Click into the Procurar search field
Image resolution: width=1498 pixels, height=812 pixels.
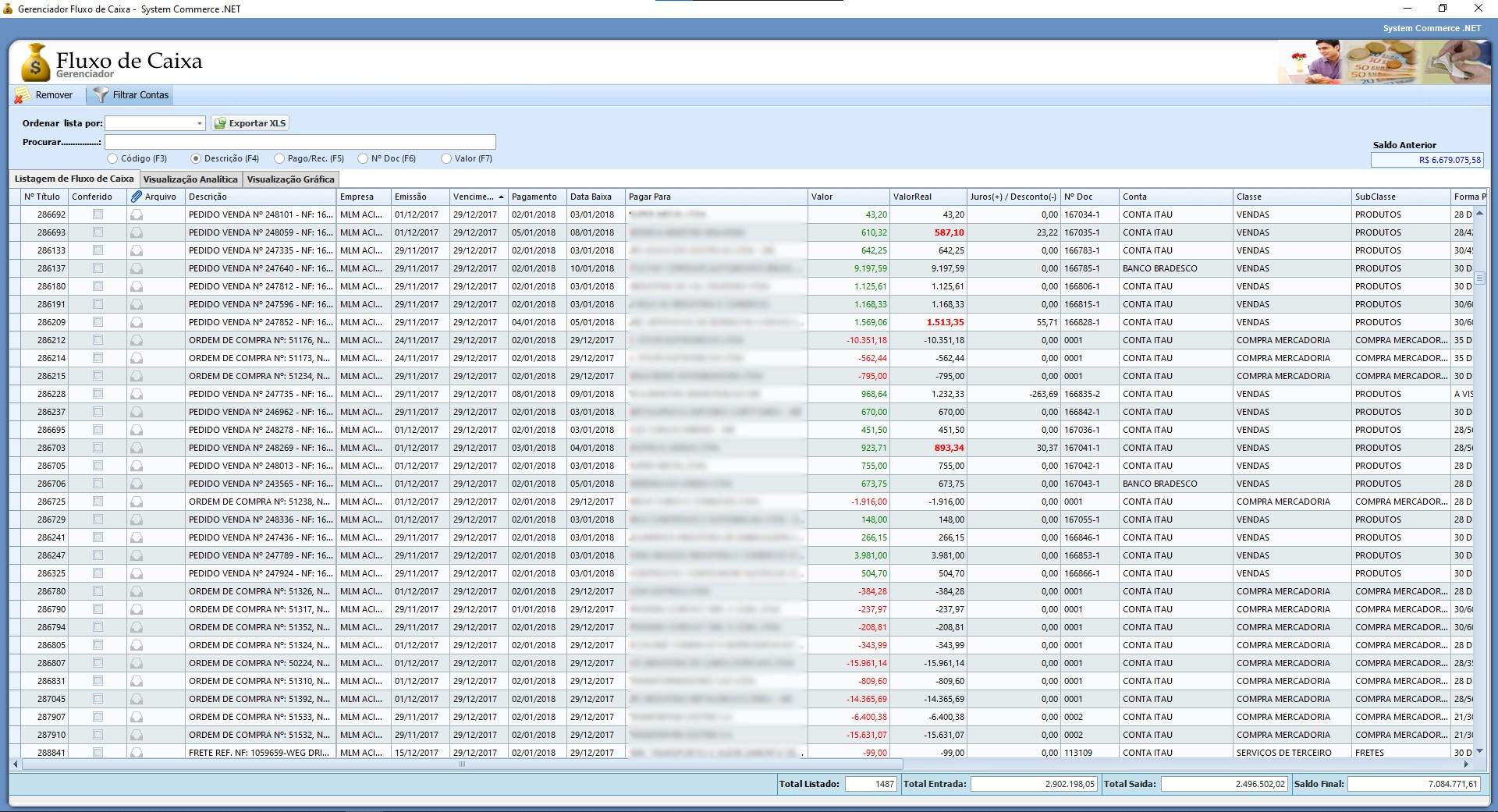pos(300,142)
